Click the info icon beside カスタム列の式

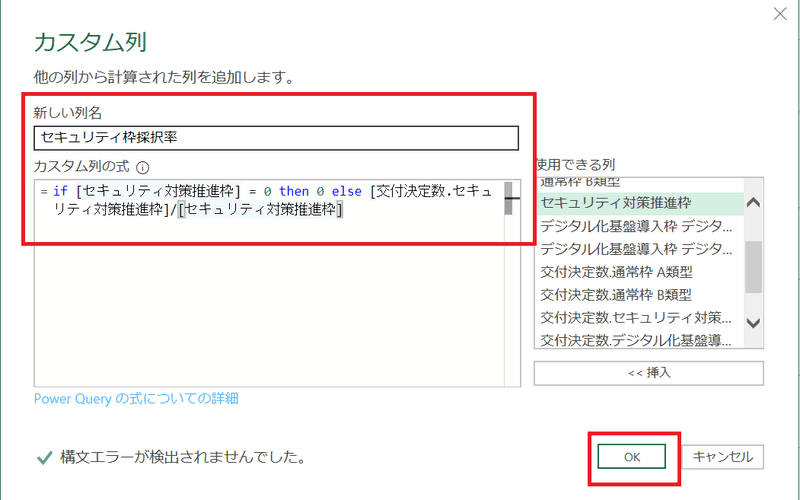click(142, 168)
